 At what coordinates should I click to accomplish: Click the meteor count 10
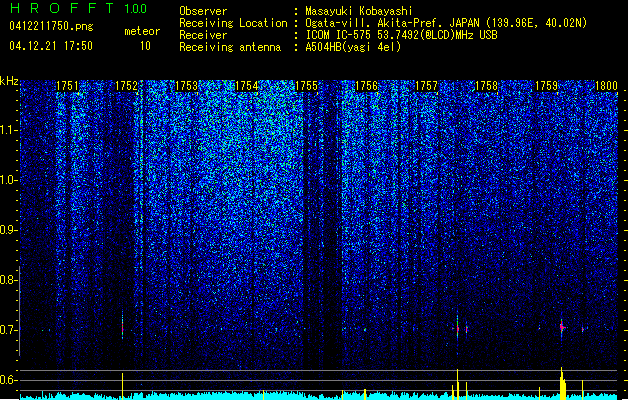[x=145, y=46]
